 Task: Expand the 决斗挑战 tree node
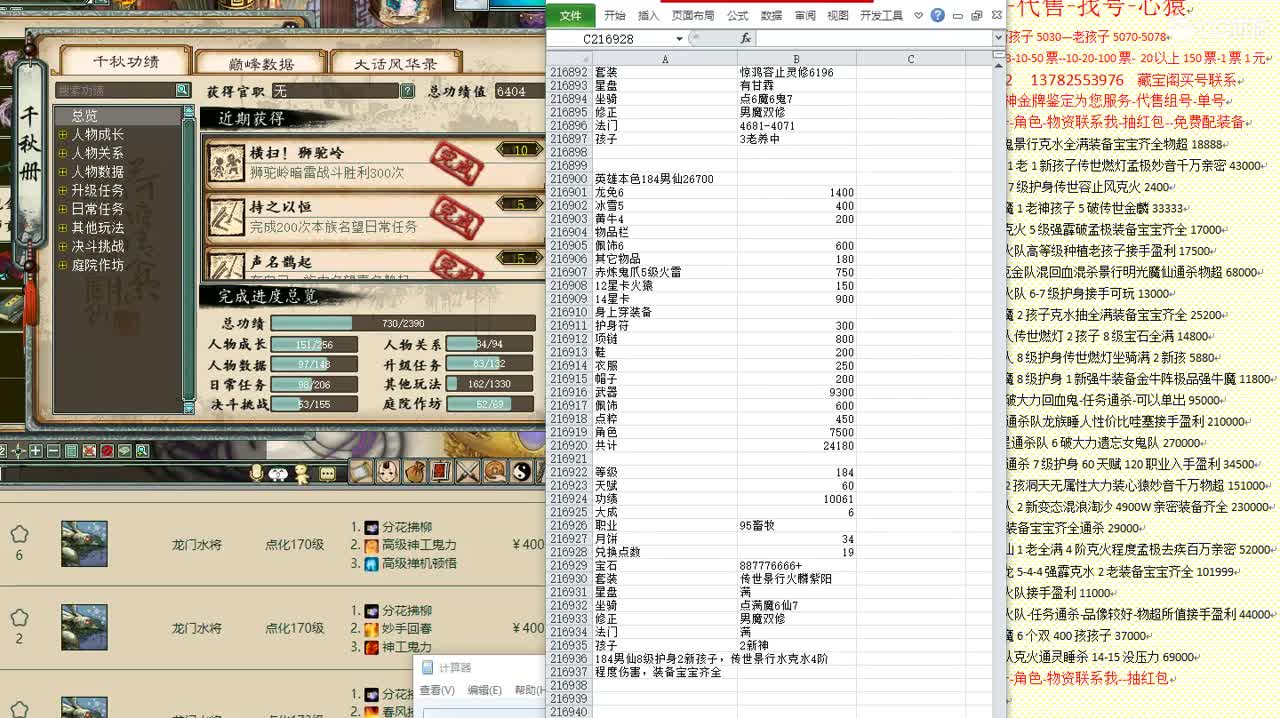(63, 247)
